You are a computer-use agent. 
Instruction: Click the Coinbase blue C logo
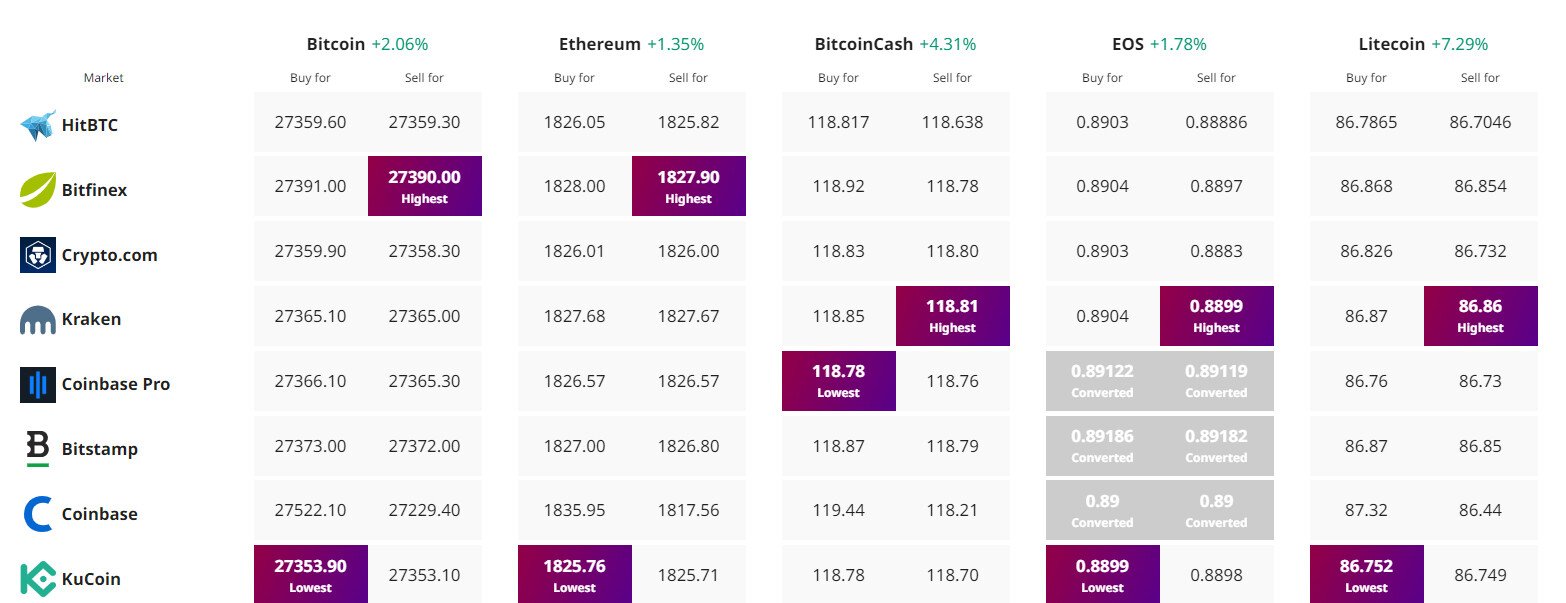(x=38, y=514)
